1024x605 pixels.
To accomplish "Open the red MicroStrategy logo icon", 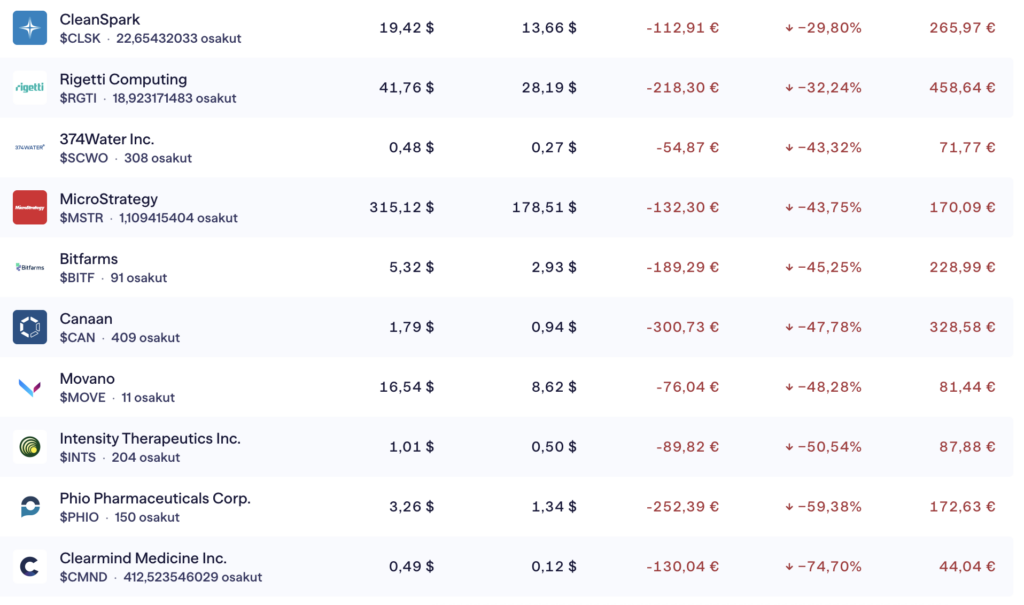I will pyautogui.click(x=30, y=207).
